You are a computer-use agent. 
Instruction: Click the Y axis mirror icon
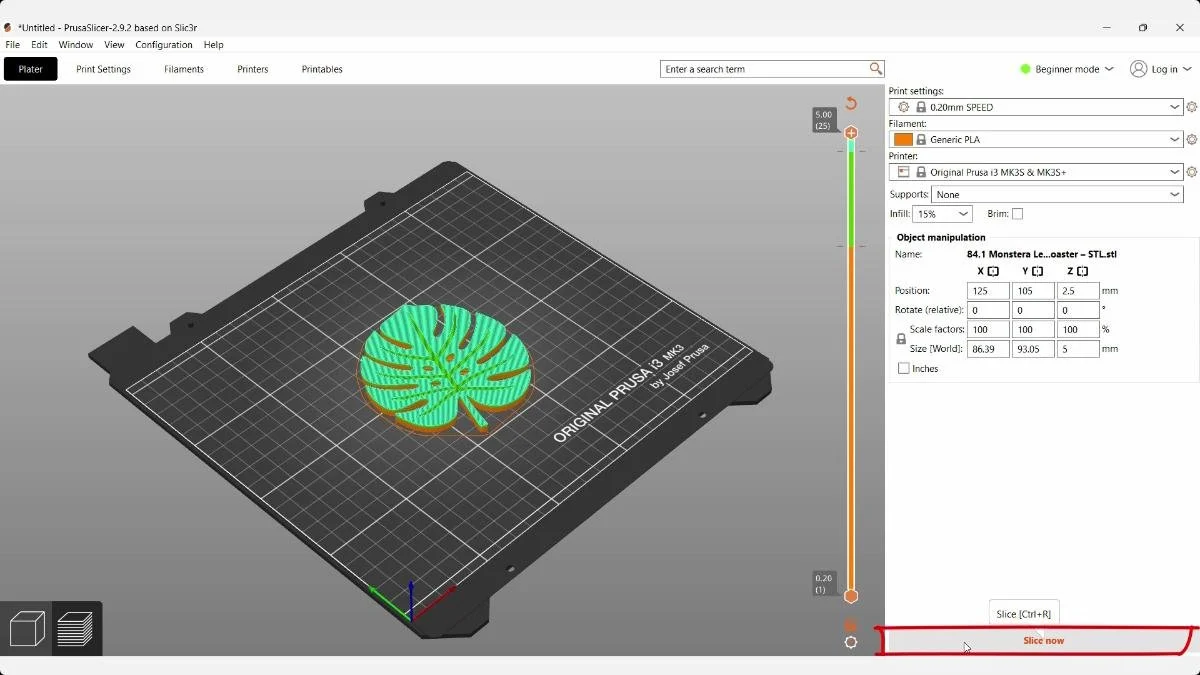coord(1037,271)
